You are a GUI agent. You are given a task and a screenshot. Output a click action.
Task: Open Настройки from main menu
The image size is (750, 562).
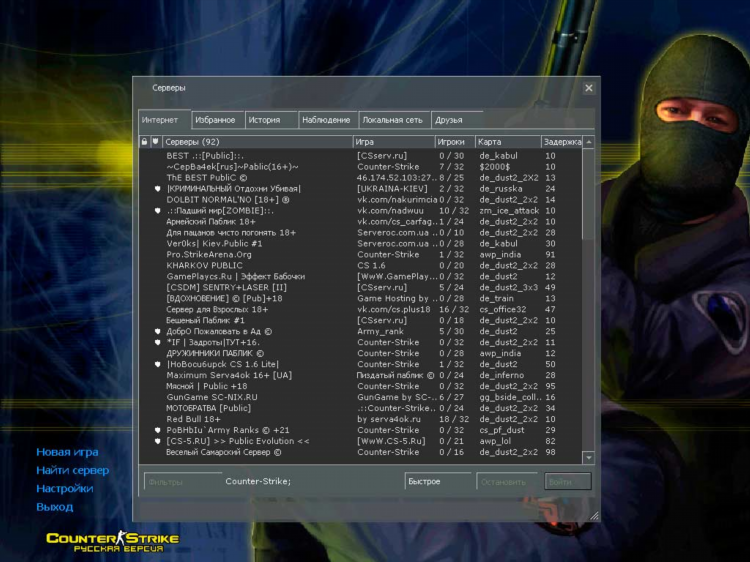pyautogui.click(x=65, y=488)
